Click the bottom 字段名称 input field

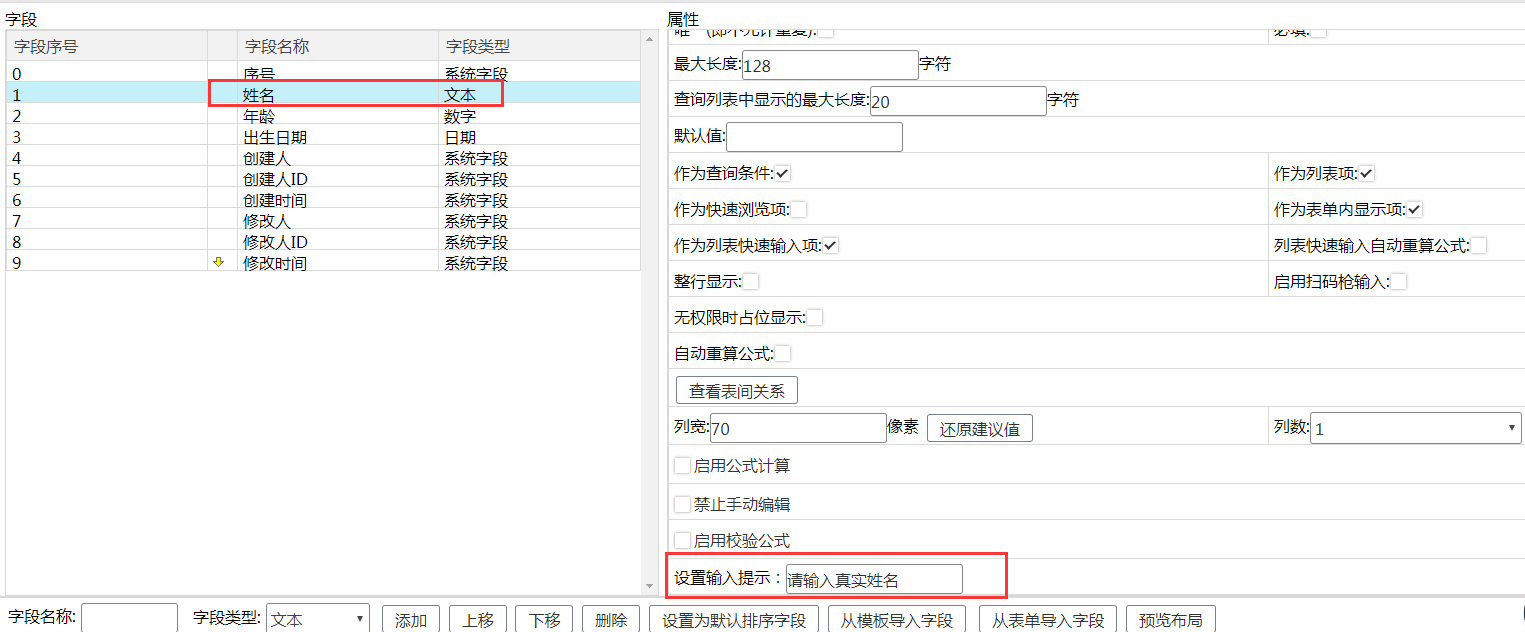129,619
